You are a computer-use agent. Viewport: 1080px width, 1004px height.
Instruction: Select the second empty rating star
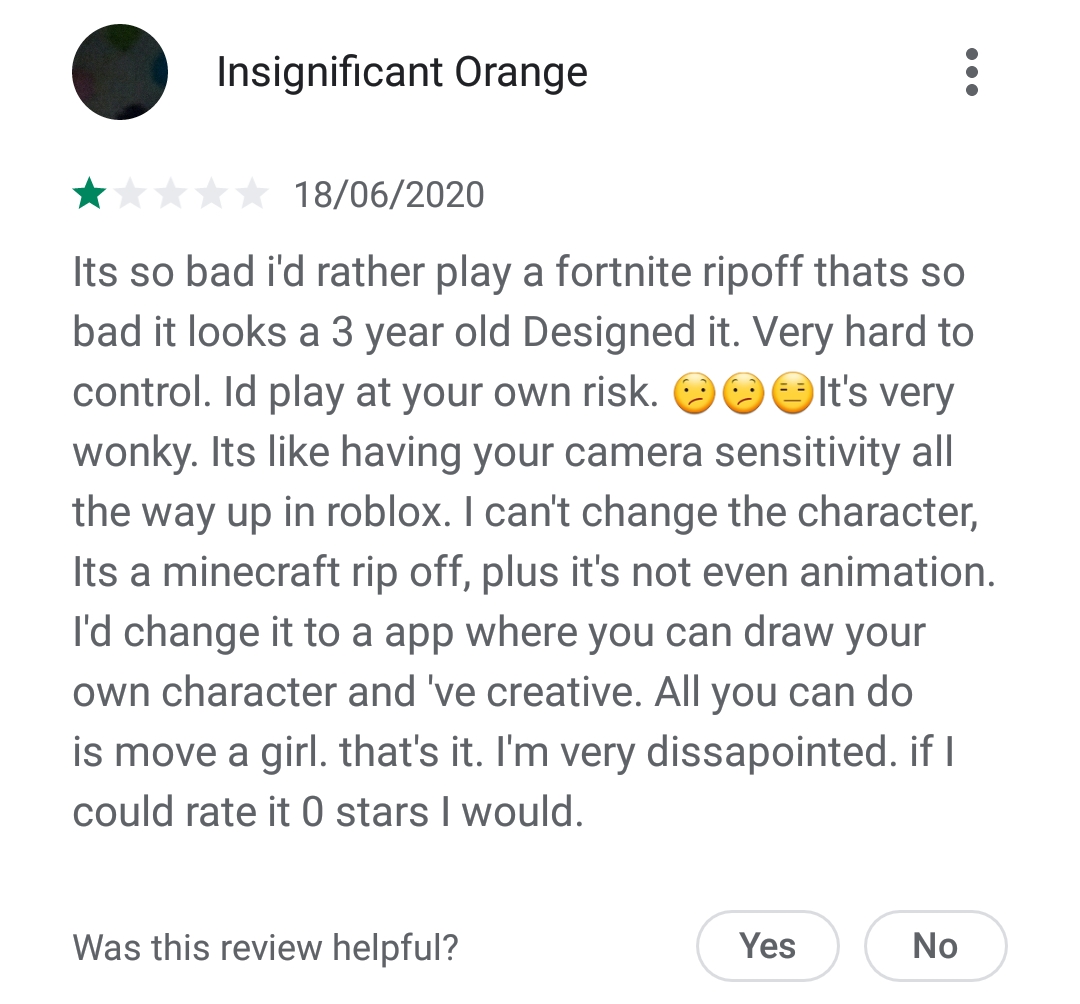pyautogui.click(x=130, y=194)
